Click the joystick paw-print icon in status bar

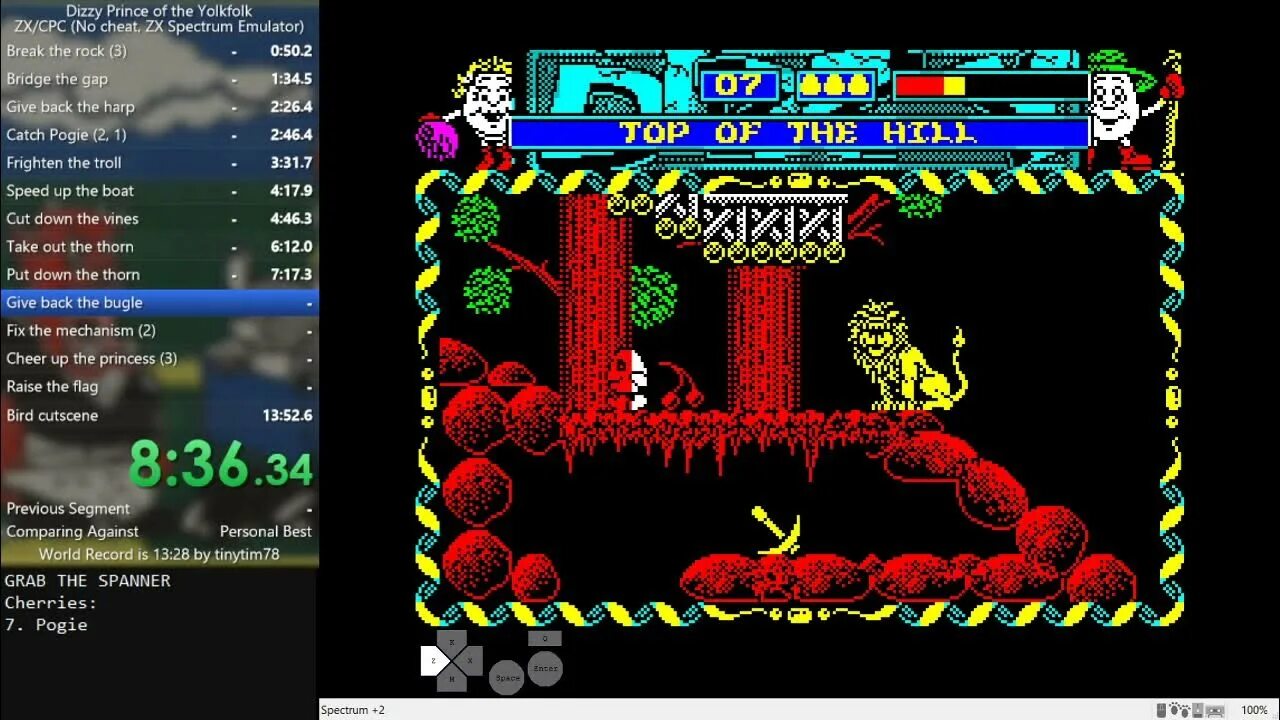pyautogui.click(x=1180, y=710)
